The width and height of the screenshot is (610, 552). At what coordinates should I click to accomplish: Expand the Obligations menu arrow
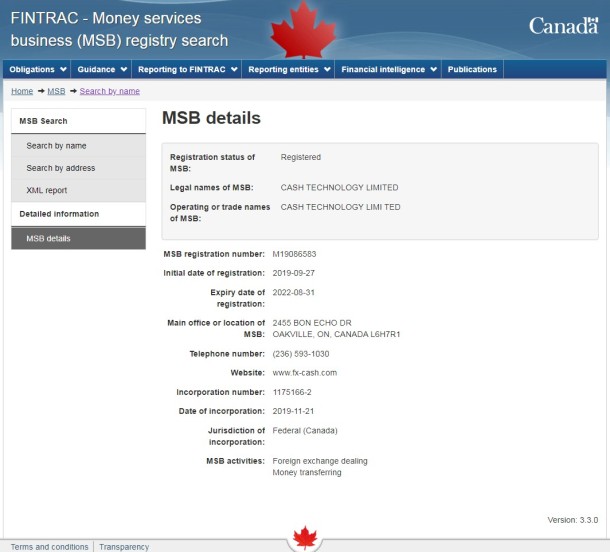tap(63, 70)
